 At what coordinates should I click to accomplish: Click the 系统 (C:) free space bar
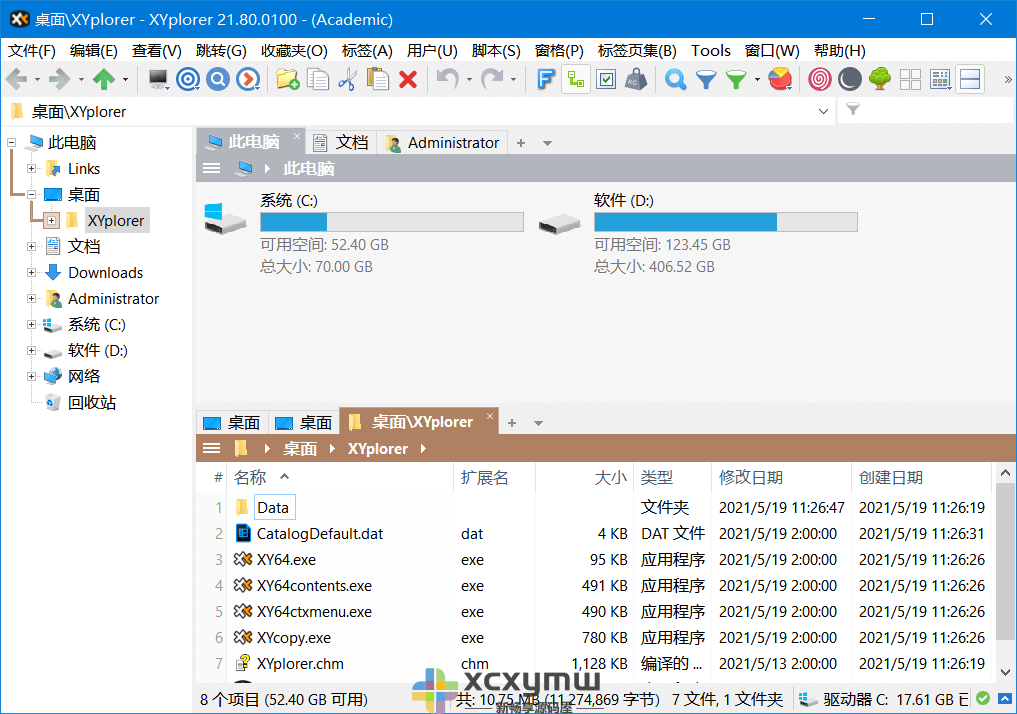pyautogui.click(x=391, y=221)
